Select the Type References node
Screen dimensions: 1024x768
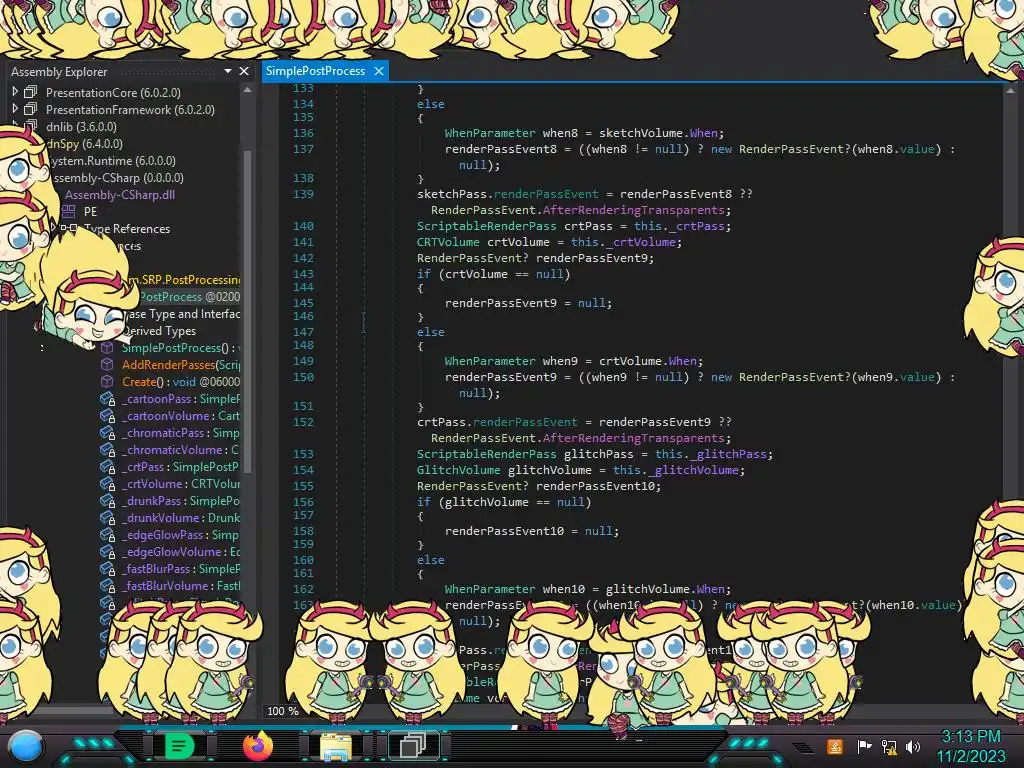pyautogui.click(x=127, y=229)
